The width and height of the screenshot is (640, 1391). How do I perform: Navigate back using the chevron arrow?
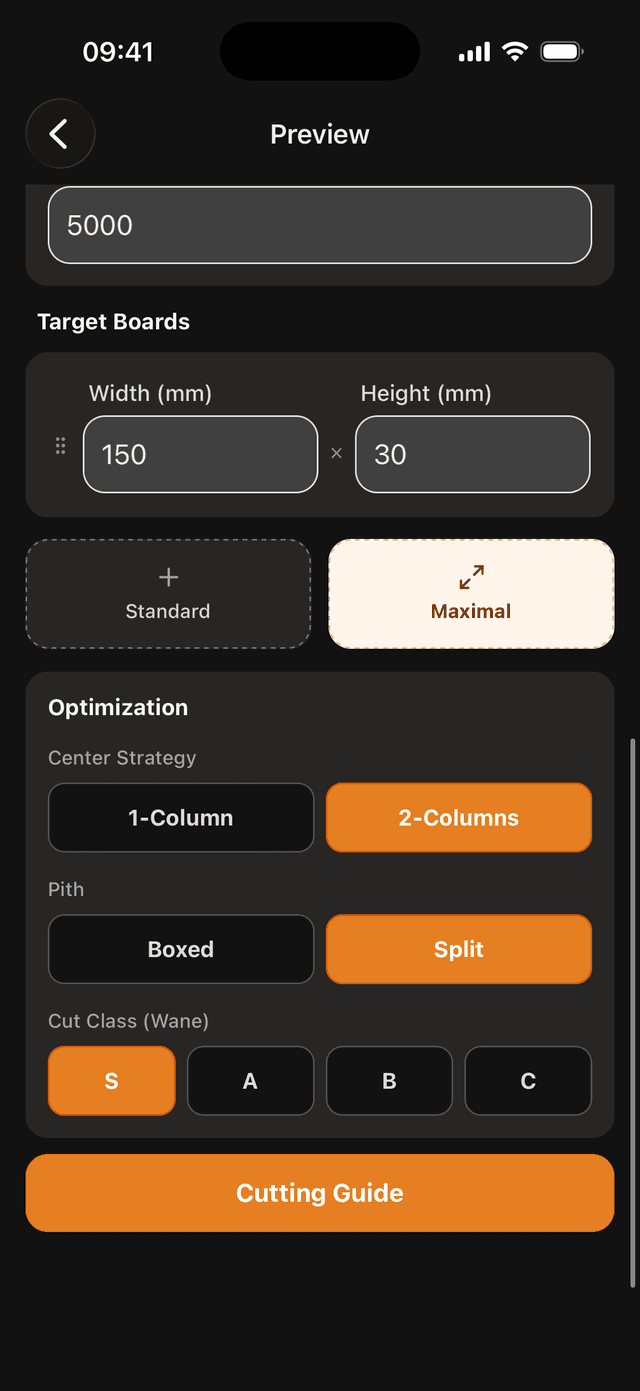(60, 134)
